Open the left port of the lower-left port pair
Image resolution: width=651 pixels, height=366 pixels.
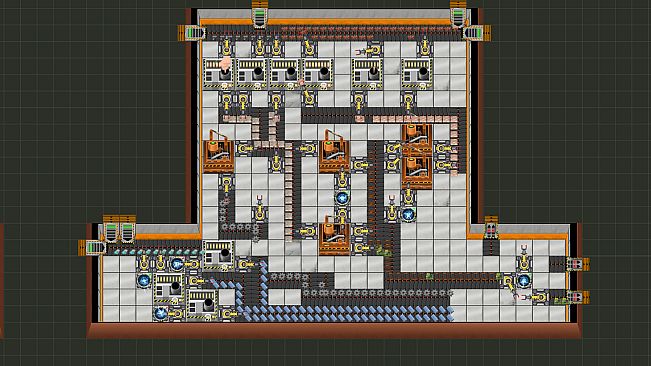111,228
